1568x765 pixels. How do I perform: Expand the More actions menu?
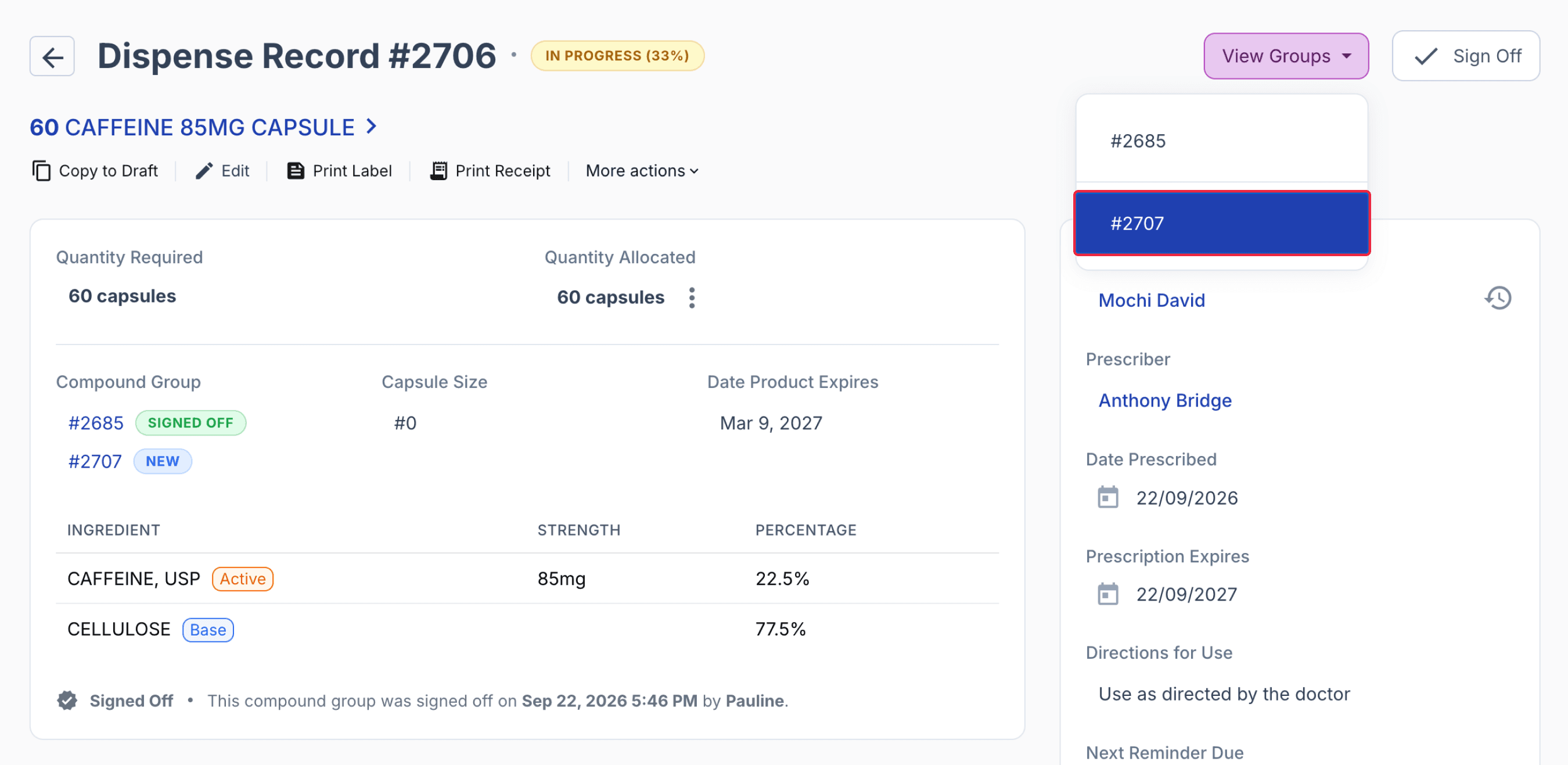(x=642, y=171)
